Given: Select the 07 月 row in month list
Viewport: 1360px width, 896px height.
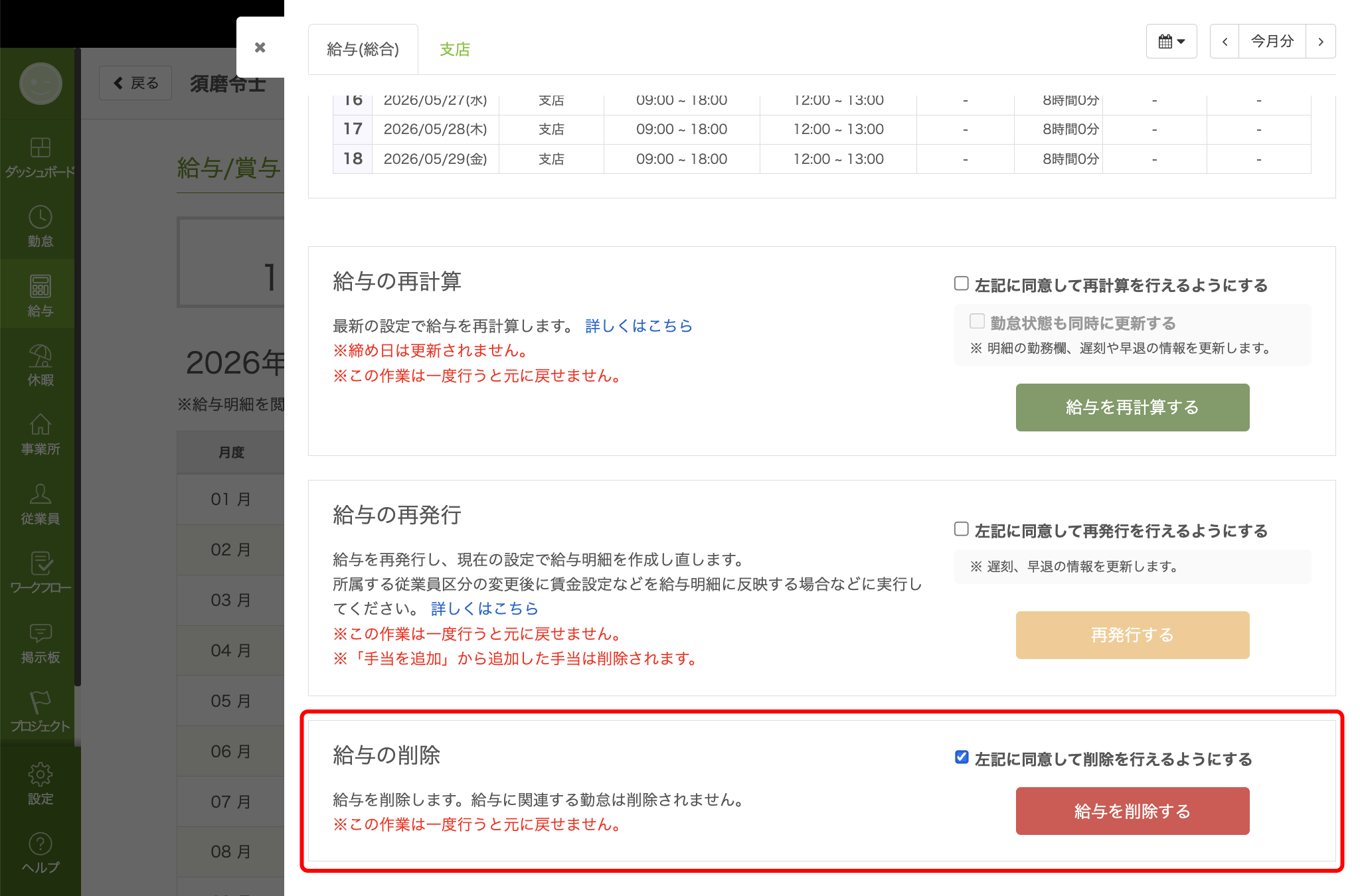Looking at the screenshot, I should pos(230,802).
